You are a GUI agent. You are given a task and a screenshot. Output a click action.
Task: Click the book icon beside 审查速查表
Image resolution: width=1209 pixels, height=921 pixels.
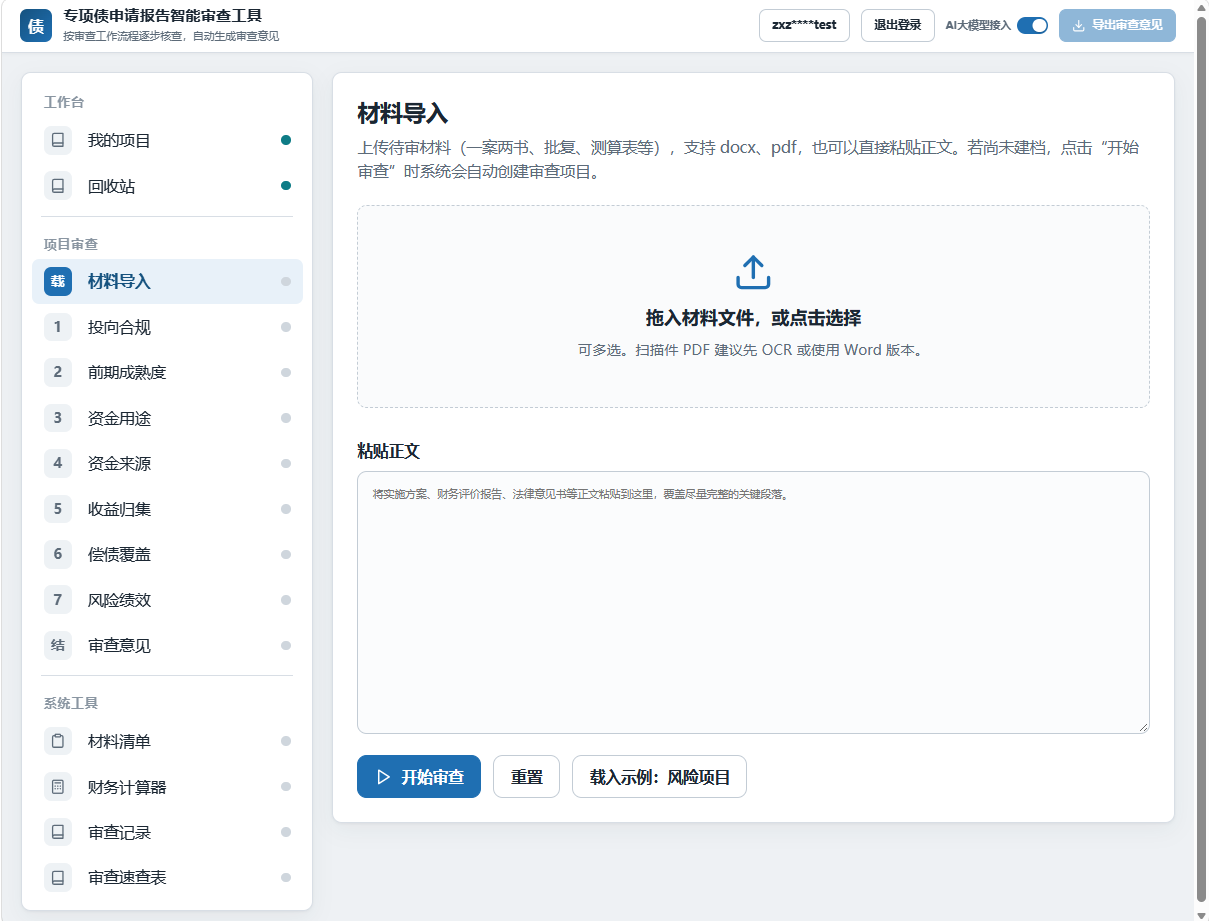coord(58,877)
